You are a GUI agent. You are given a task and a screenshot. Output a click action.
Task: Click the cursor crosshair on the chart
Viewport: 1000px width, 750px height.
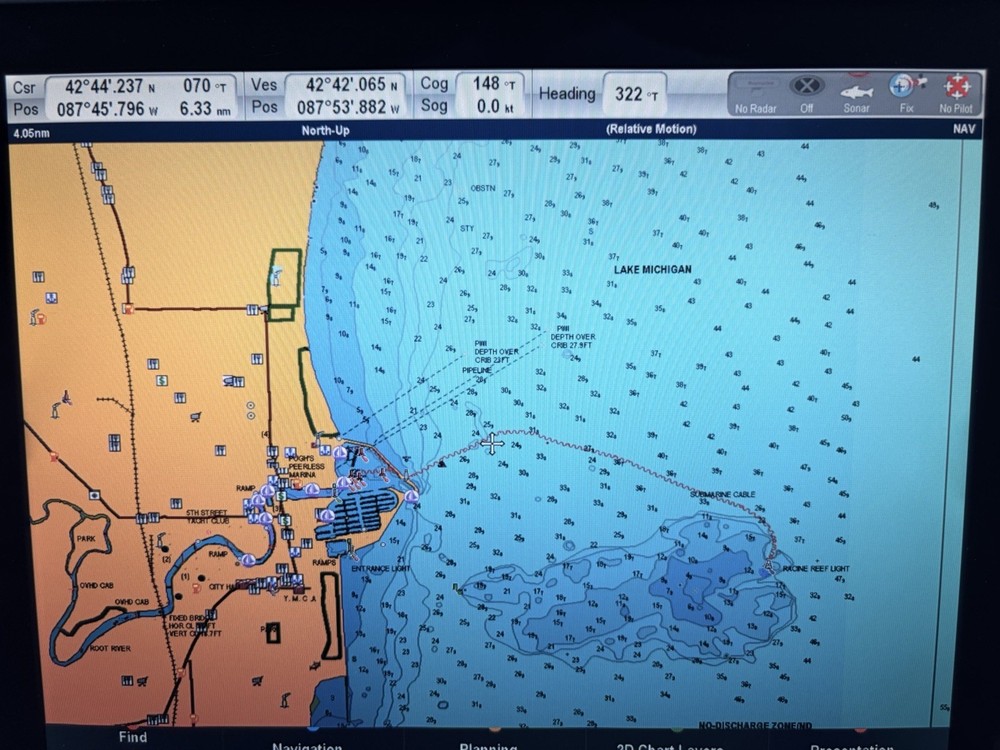coord(492,445)
